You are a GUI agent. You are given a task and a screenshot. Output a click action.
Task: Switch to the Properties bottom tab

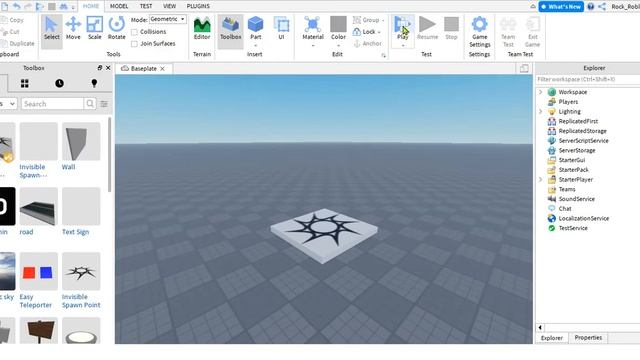pyautogui.click(x=588, y=338)
